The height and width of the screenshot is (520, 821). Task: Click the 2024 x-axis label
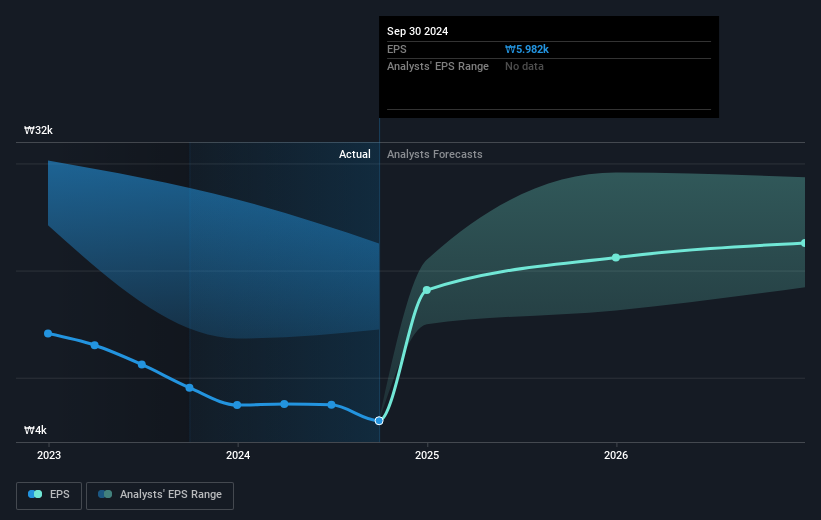click(x=238, y=455)
